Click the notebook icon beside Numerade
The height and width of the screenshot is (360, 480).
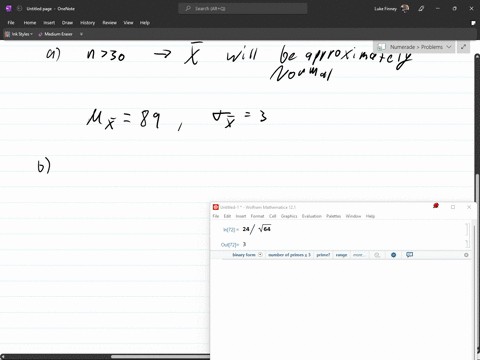[x=381, y=47]
